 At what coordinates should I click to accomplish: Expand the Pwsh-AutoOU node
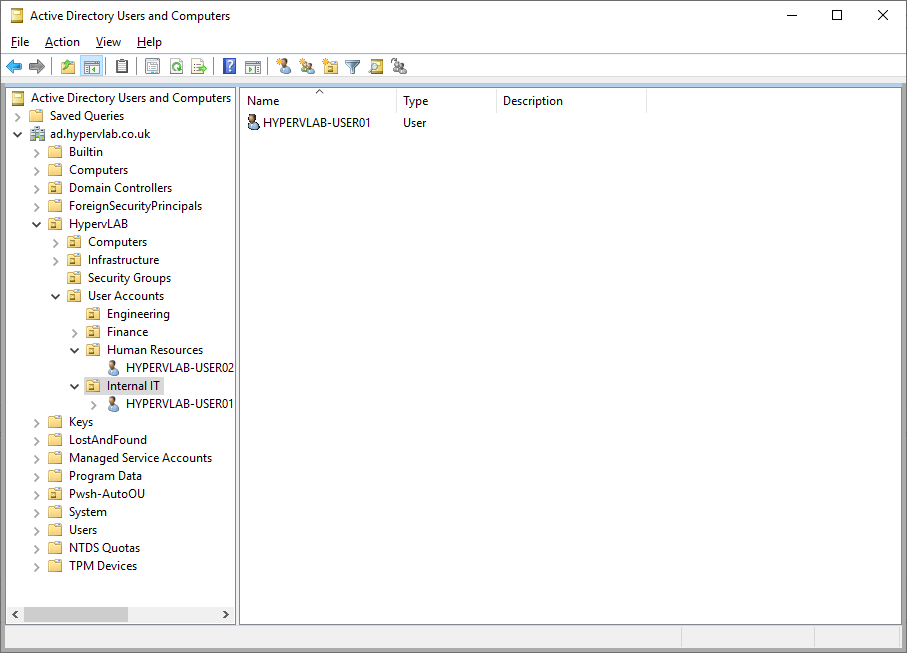click(x=36, y=495)
